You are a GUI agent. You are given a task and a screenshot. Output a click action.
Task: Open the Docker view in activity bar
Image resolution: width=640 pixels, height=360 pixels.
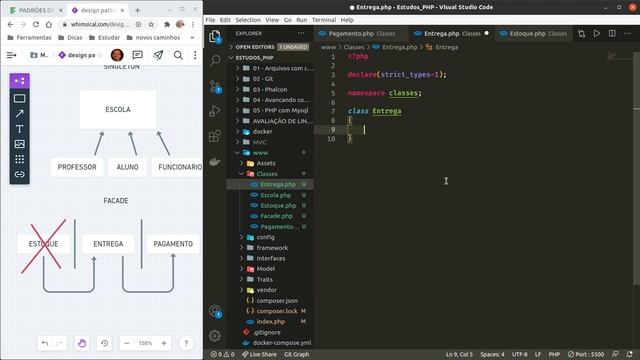coord(215,162)
